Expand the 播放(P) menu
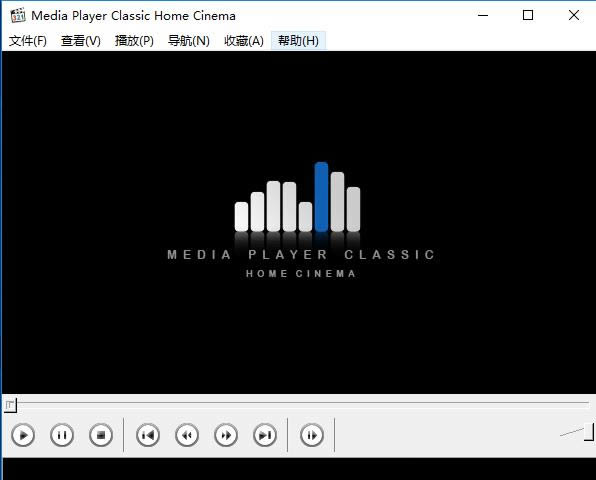This screenshot has width=596, height=480. 135,41
